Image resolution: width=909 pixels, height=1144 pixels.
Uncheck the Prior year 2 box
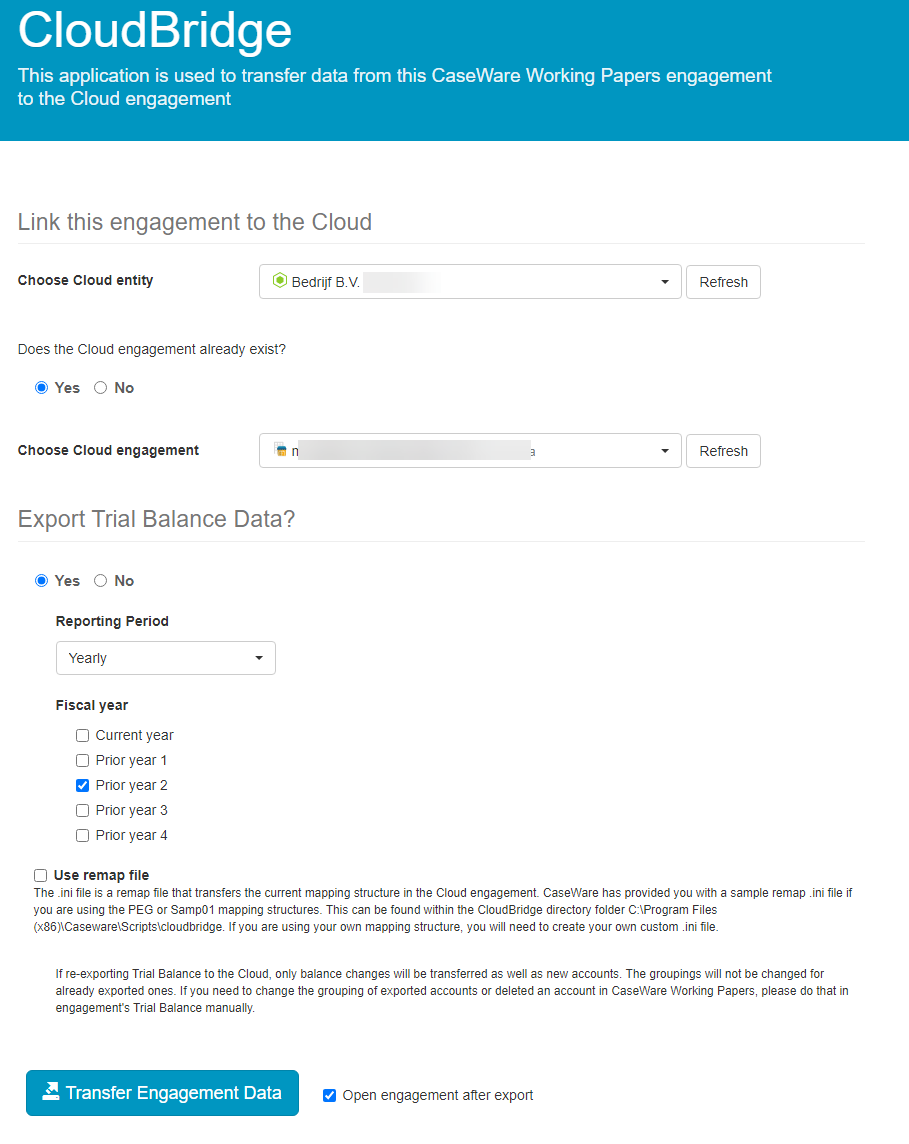coord(82,785)
